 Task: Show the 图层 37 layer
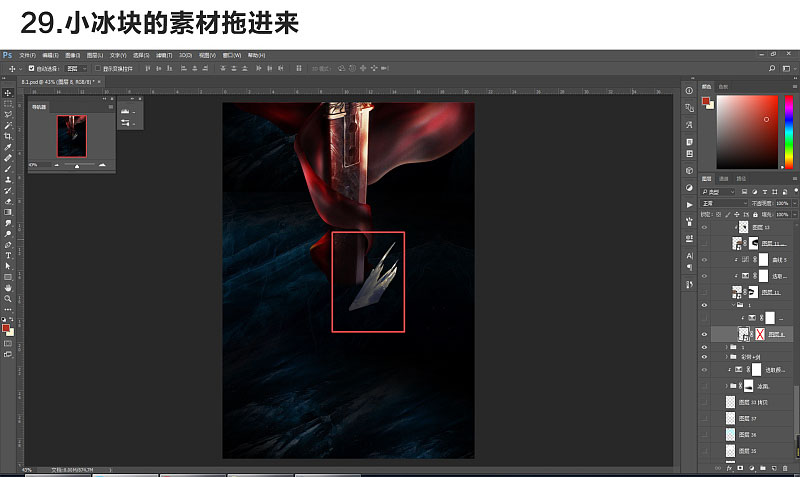[x=705, y=418]
